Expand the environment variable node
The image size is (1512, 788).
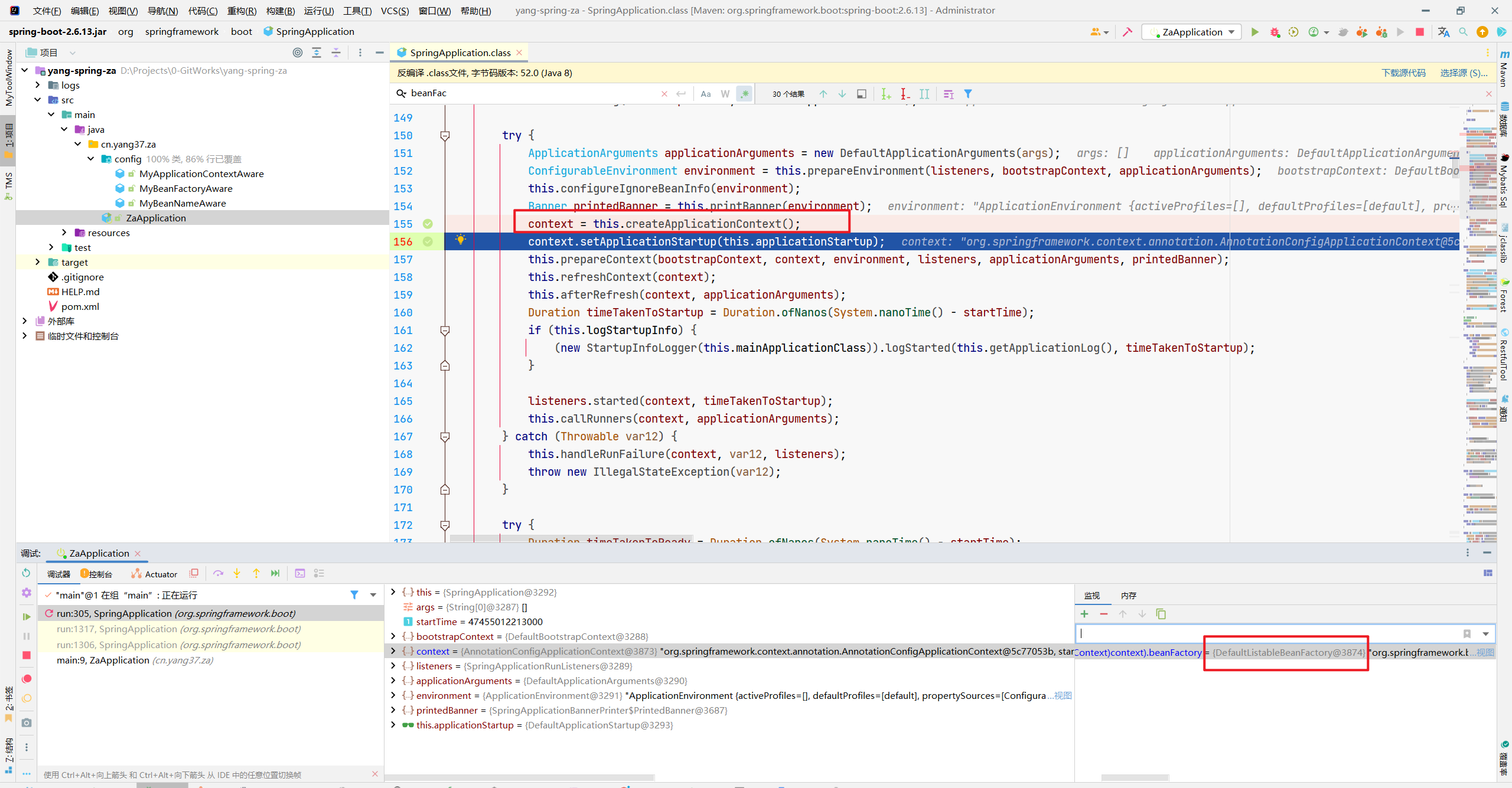coord(393,695)
